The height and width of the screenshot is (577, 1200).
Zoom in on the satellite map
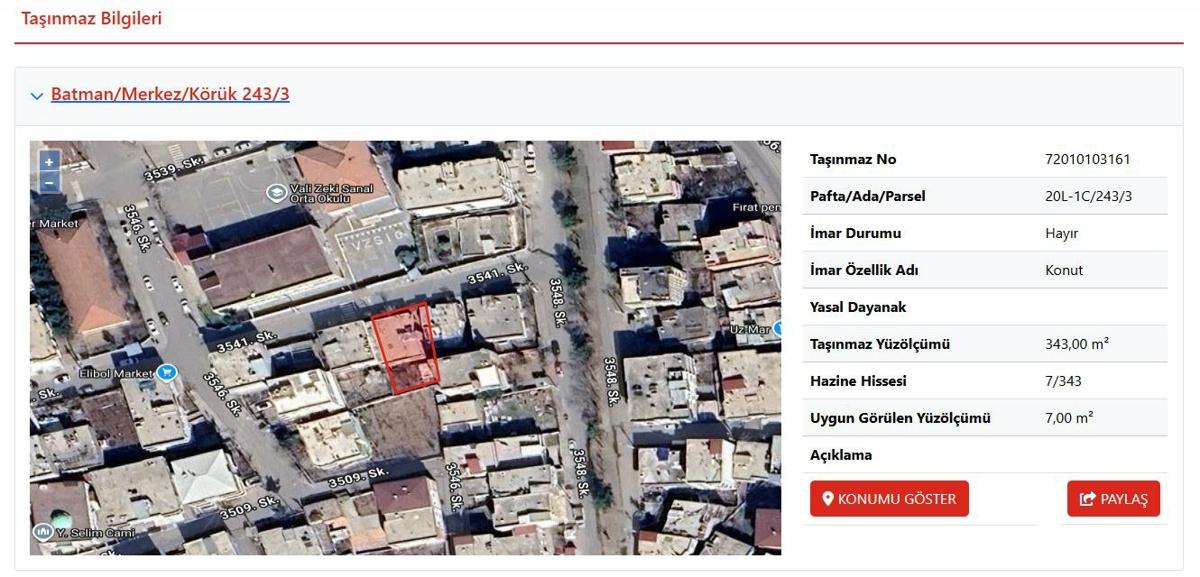pyautogui.click(x=48, y=162)
